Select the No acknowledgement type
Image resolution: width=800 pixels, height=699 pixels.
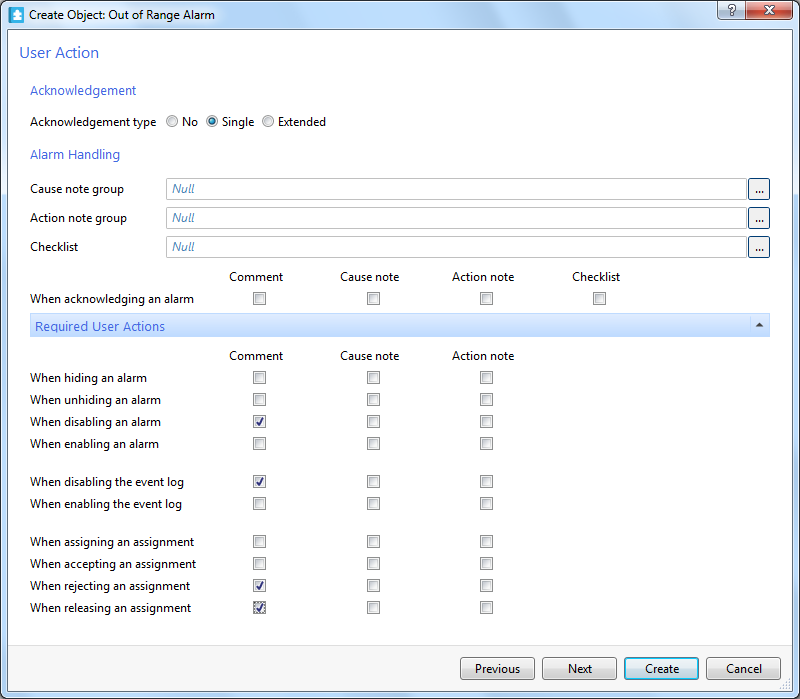pyautogui.click(x=172, y=122)
